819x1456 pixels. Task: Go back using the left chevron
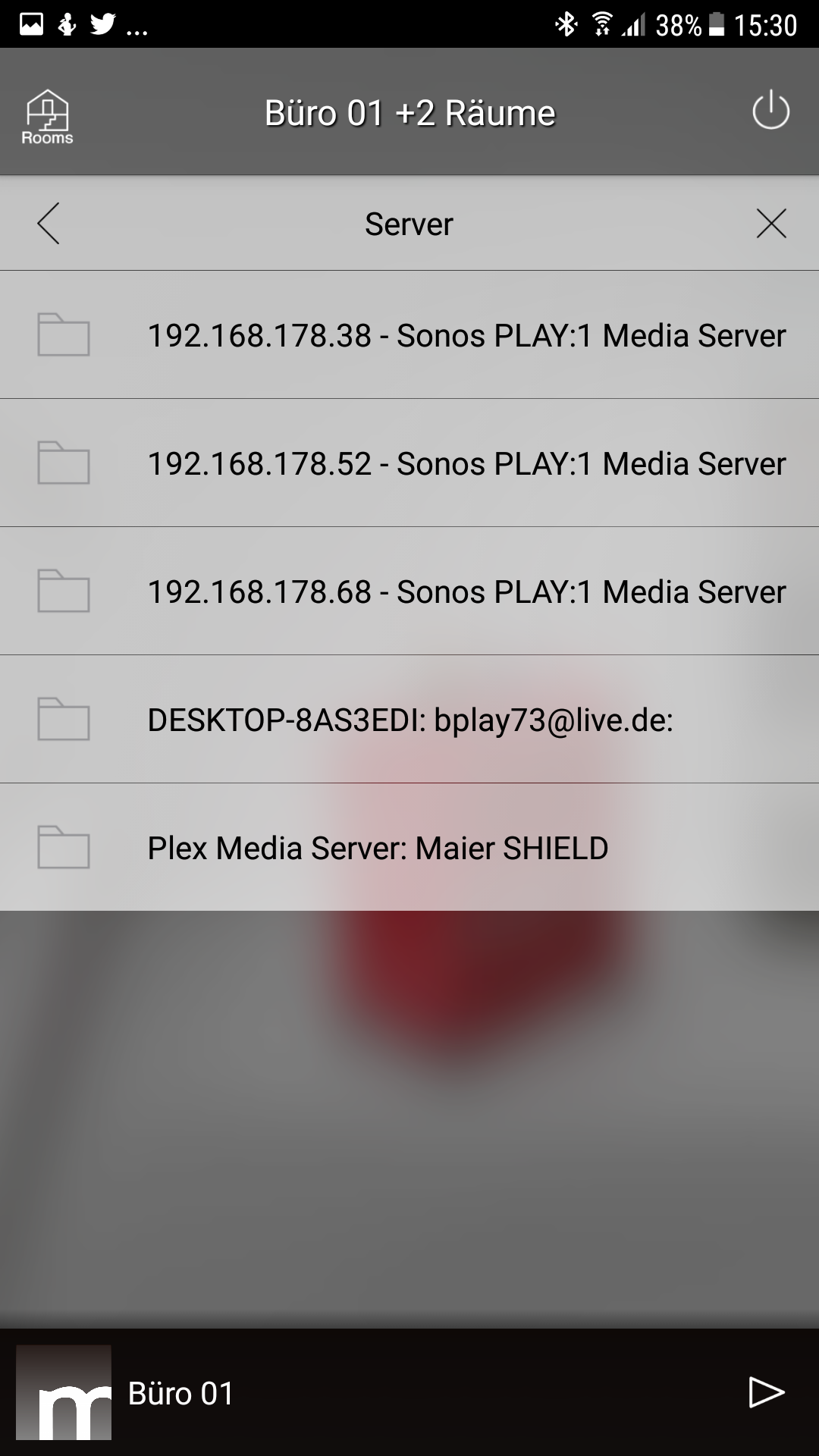tap(48, 224)
